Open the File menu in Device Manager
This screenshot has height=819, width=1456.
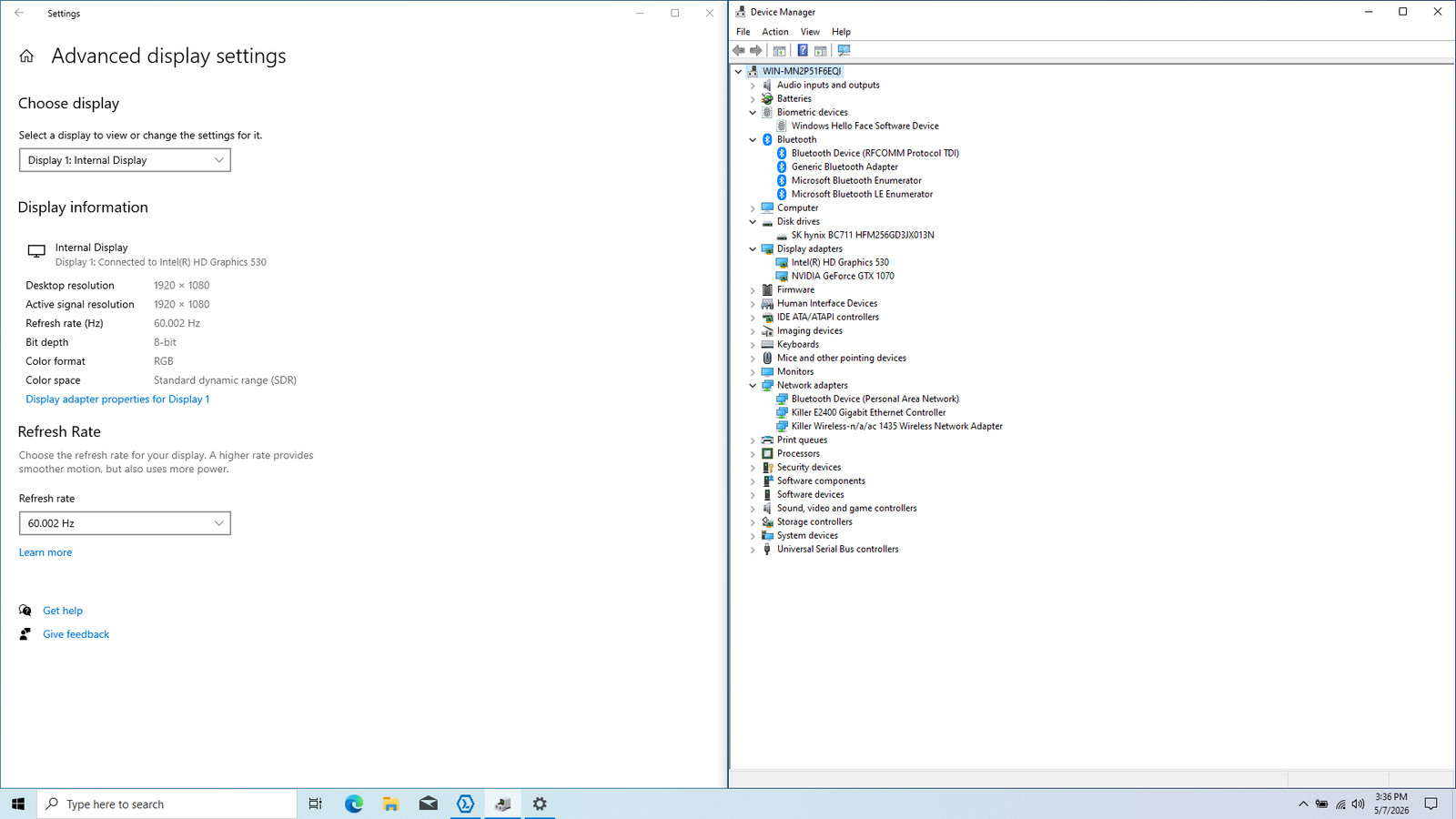[743, 32]
